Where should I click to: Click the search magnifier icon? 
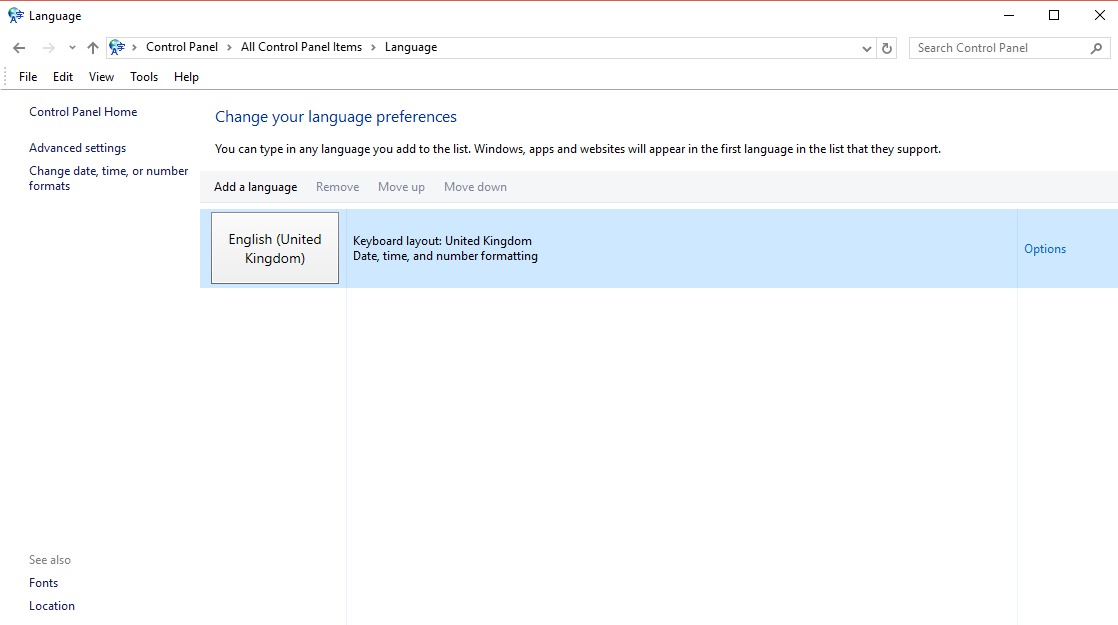(1097, 47)
